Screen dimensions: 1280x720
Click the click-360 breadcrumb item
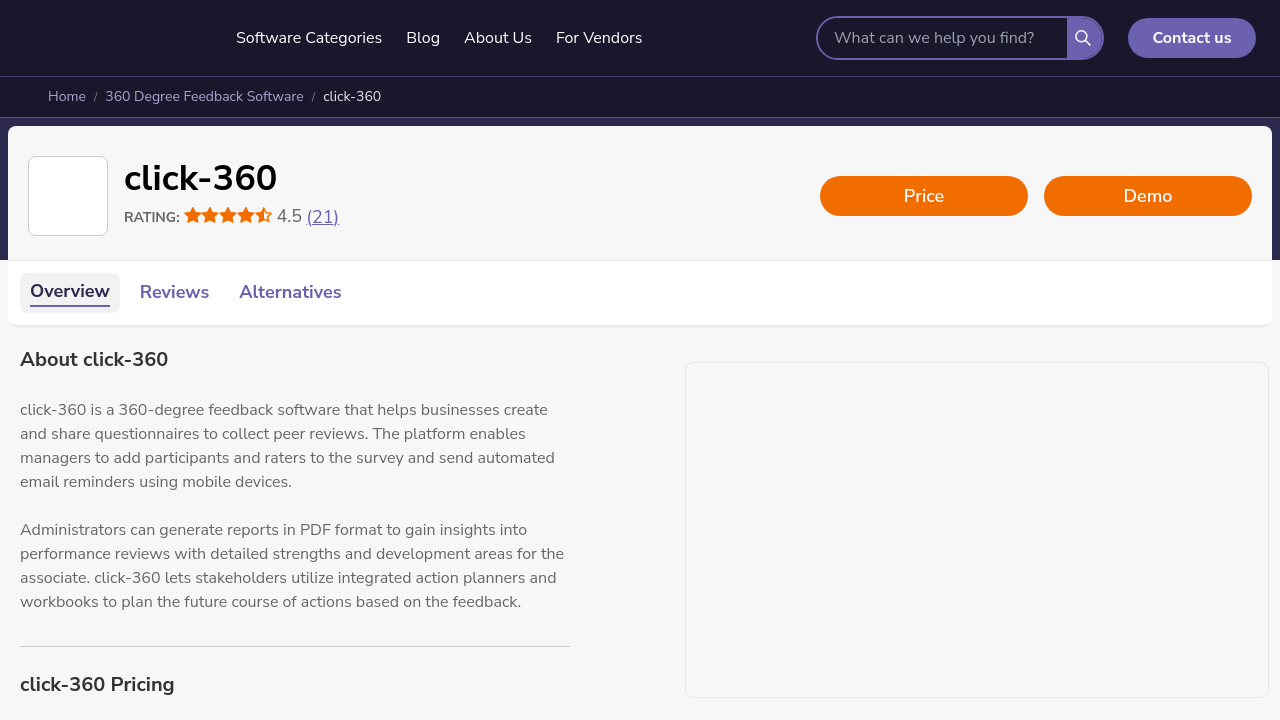point(352,97)
